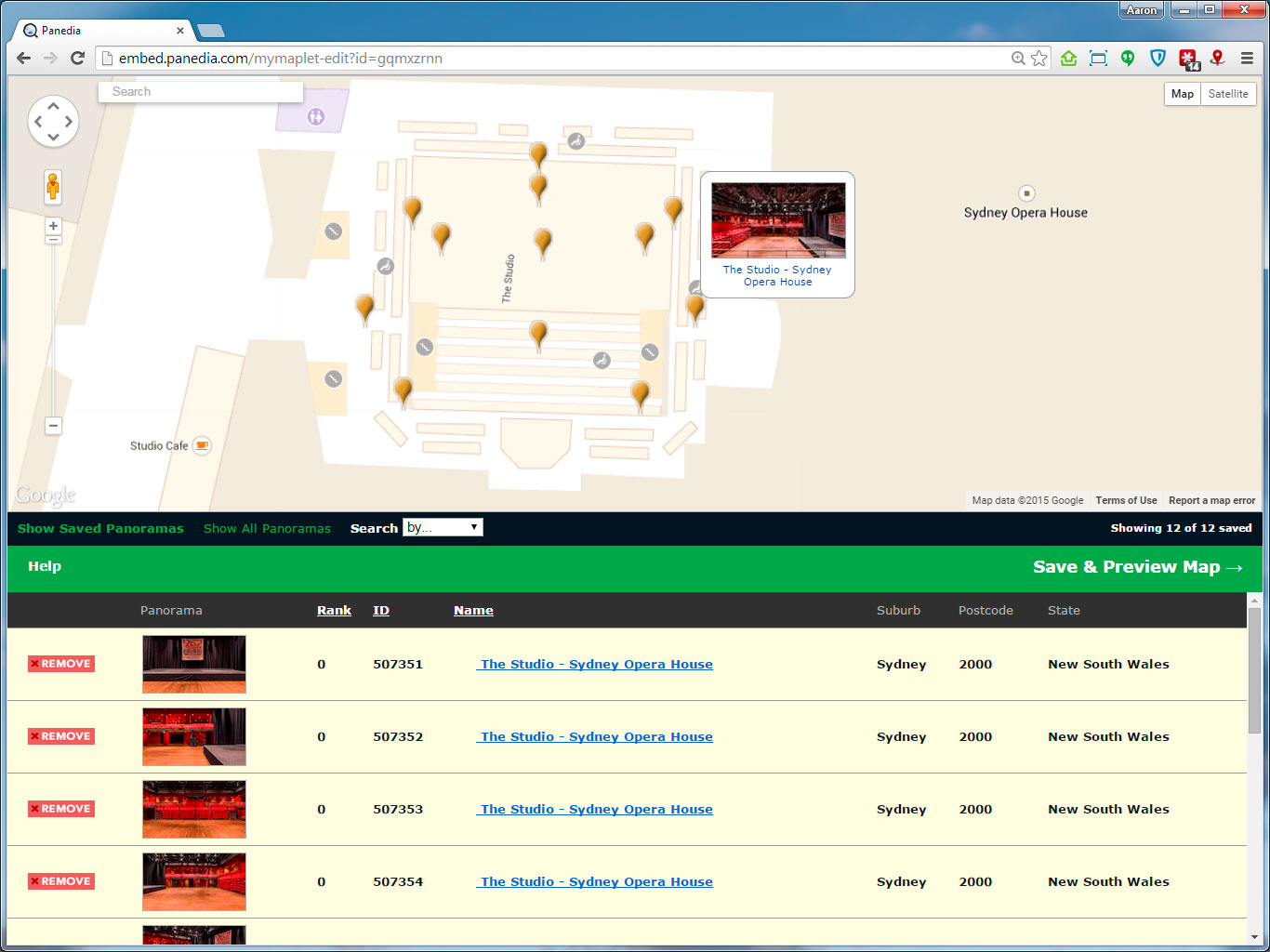Click the blue shield extension icon

point(1158,59)
